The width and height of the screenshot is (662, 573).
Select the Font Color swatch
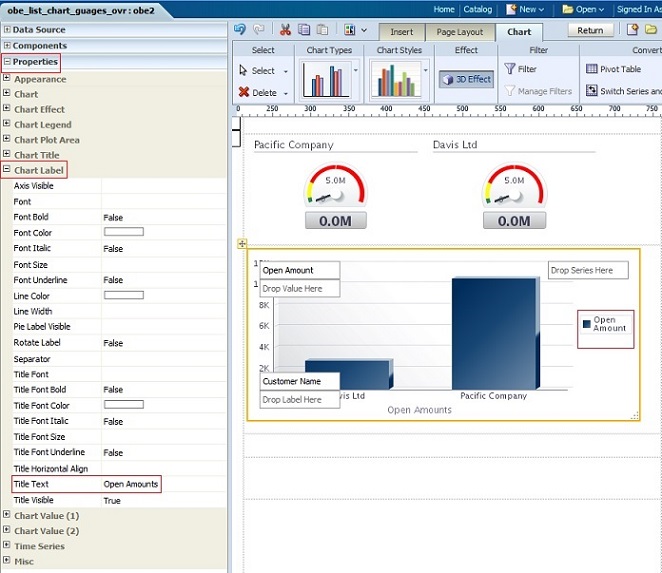pos(123,232)
